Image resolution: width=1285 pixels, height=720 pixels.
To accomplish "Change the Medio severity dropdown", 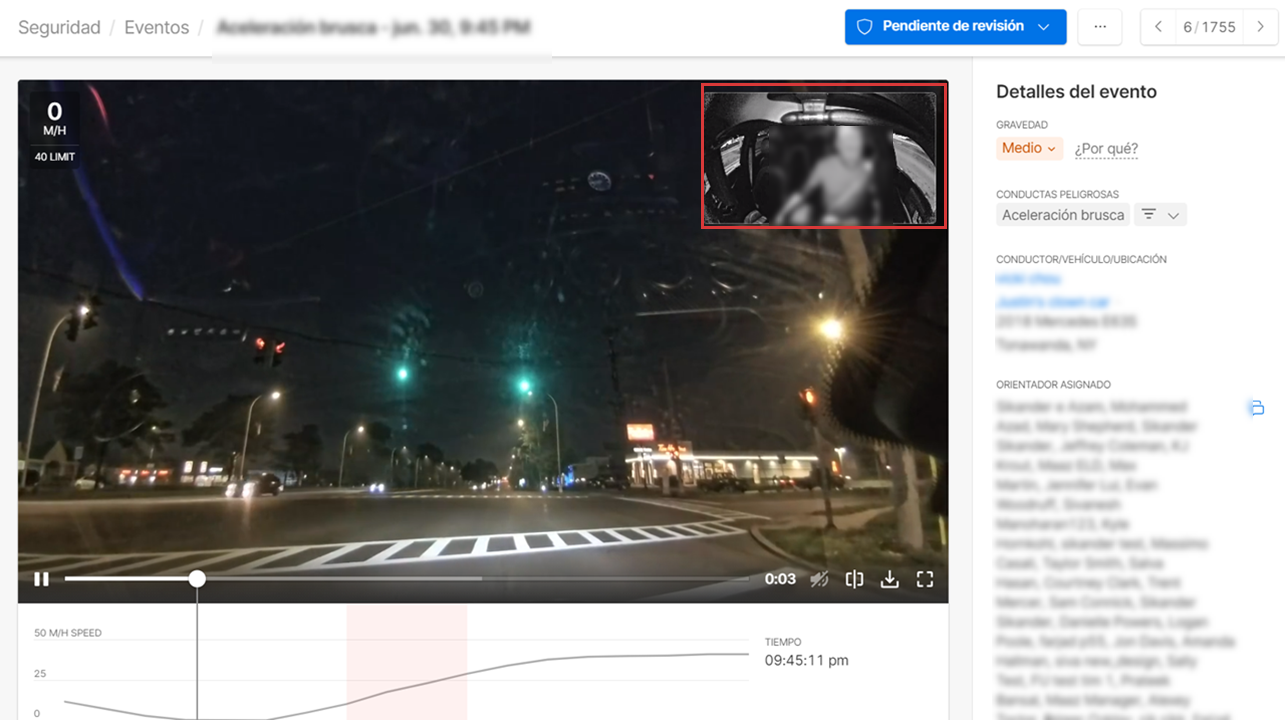I will pos(1029,148).
